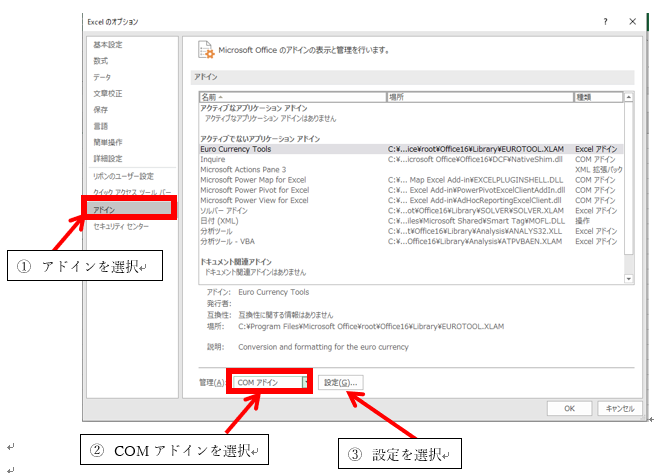This screenshot has width=654, height=473.
Task: Click the add-ins list scrollbar thumb
Action: point(629,178)
